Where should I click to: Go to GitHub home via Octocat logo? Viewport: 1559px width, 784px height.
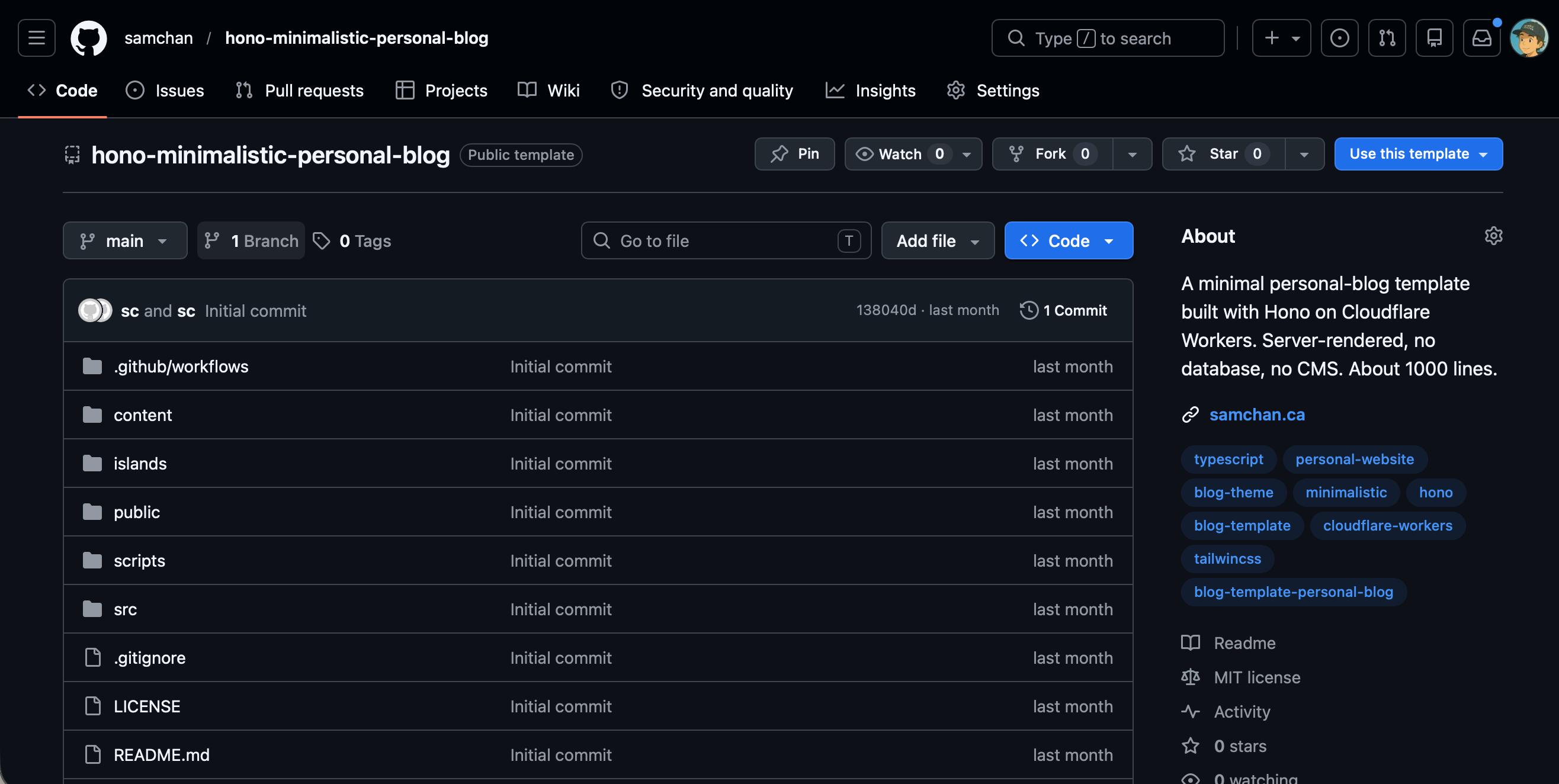point(88,38)
